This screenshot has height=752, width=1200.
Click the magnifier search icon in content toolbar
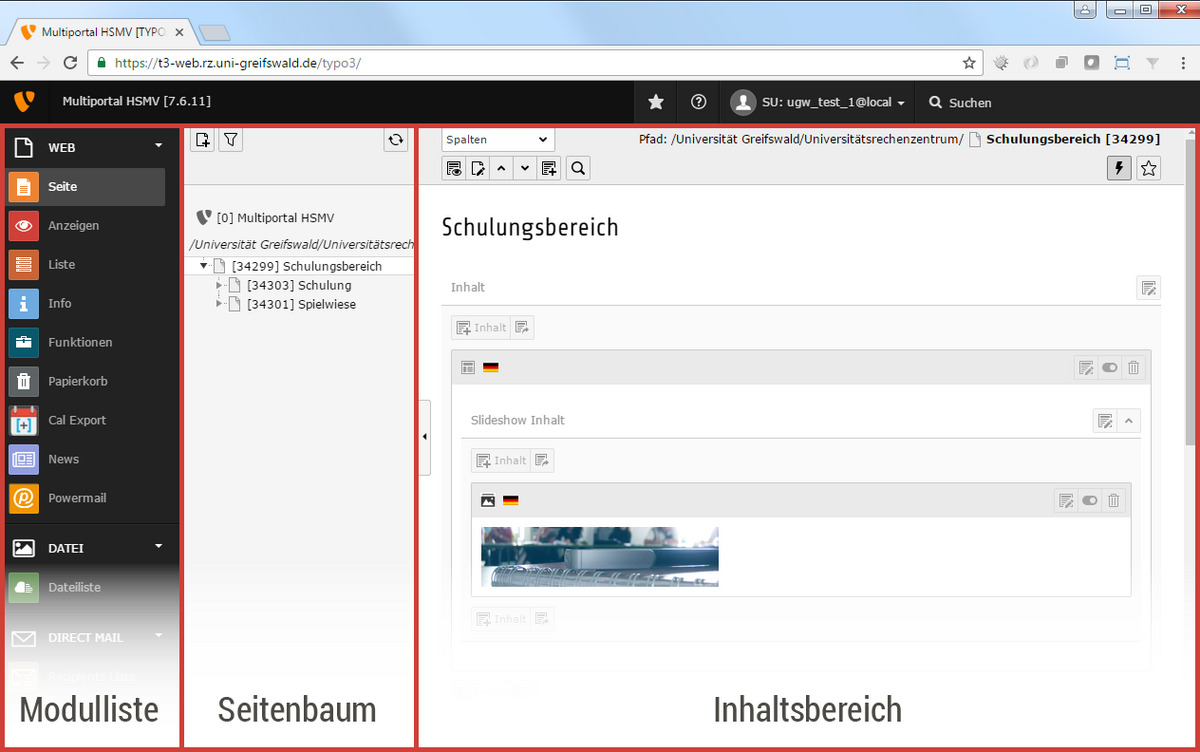pos(578,168)
